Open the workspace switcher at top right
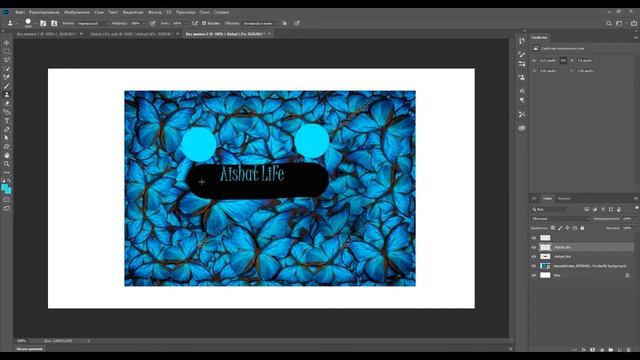Screen dimensions: 640x360 pos(620,23)
